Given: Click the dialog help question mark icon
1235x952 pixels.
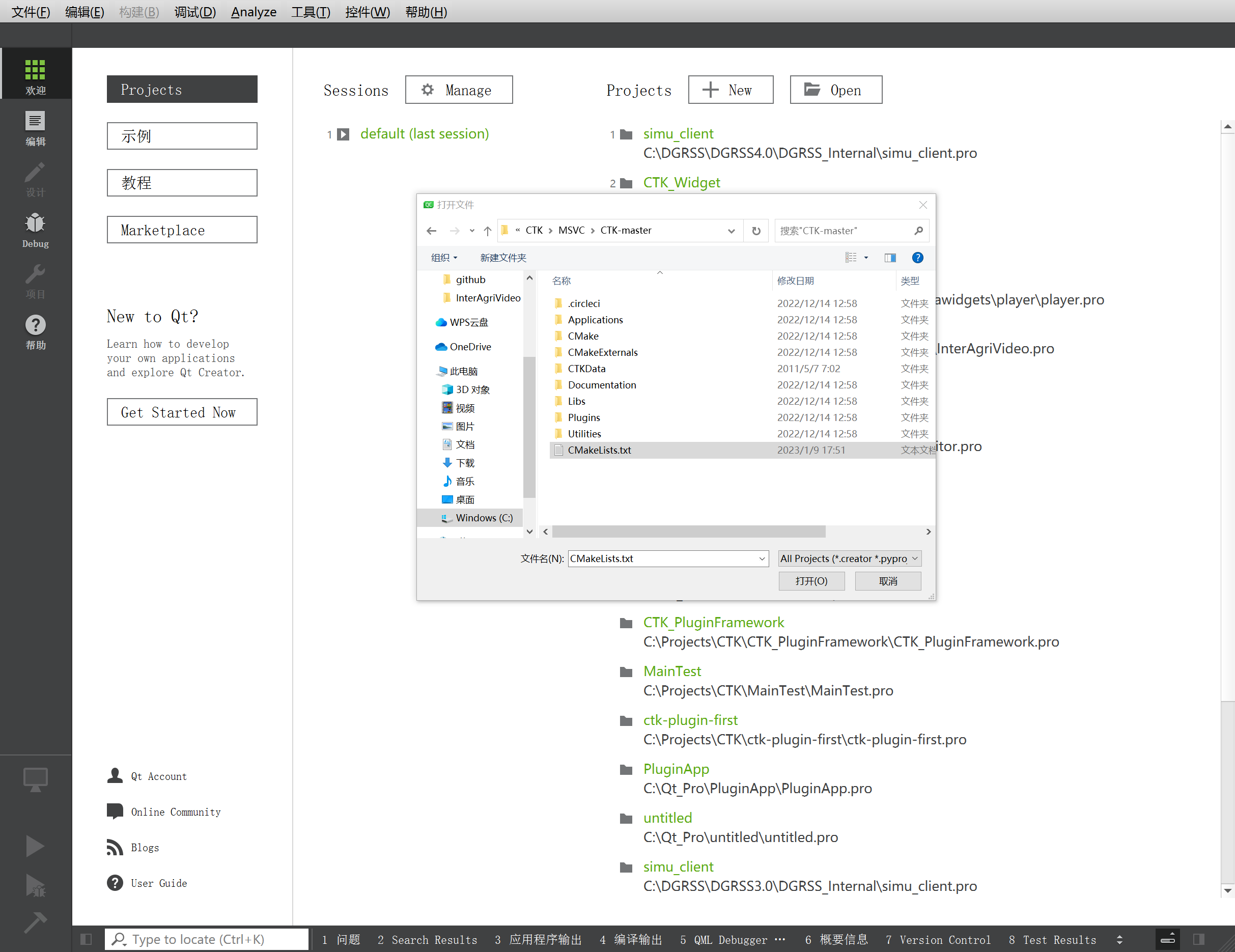Looking at the screenshot, I should click(917, 258).
